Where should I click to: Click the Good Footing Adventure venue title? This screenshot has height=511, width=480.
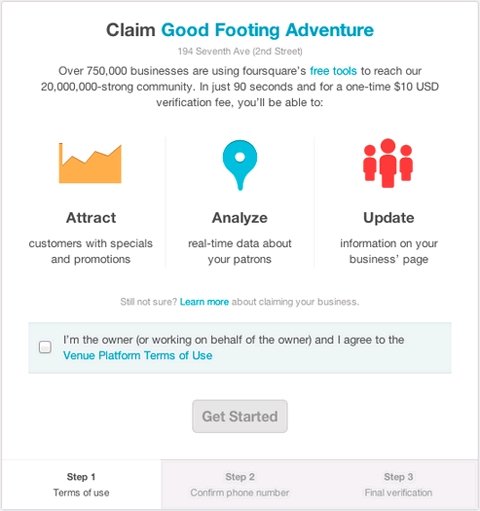(x=267, y=30)
